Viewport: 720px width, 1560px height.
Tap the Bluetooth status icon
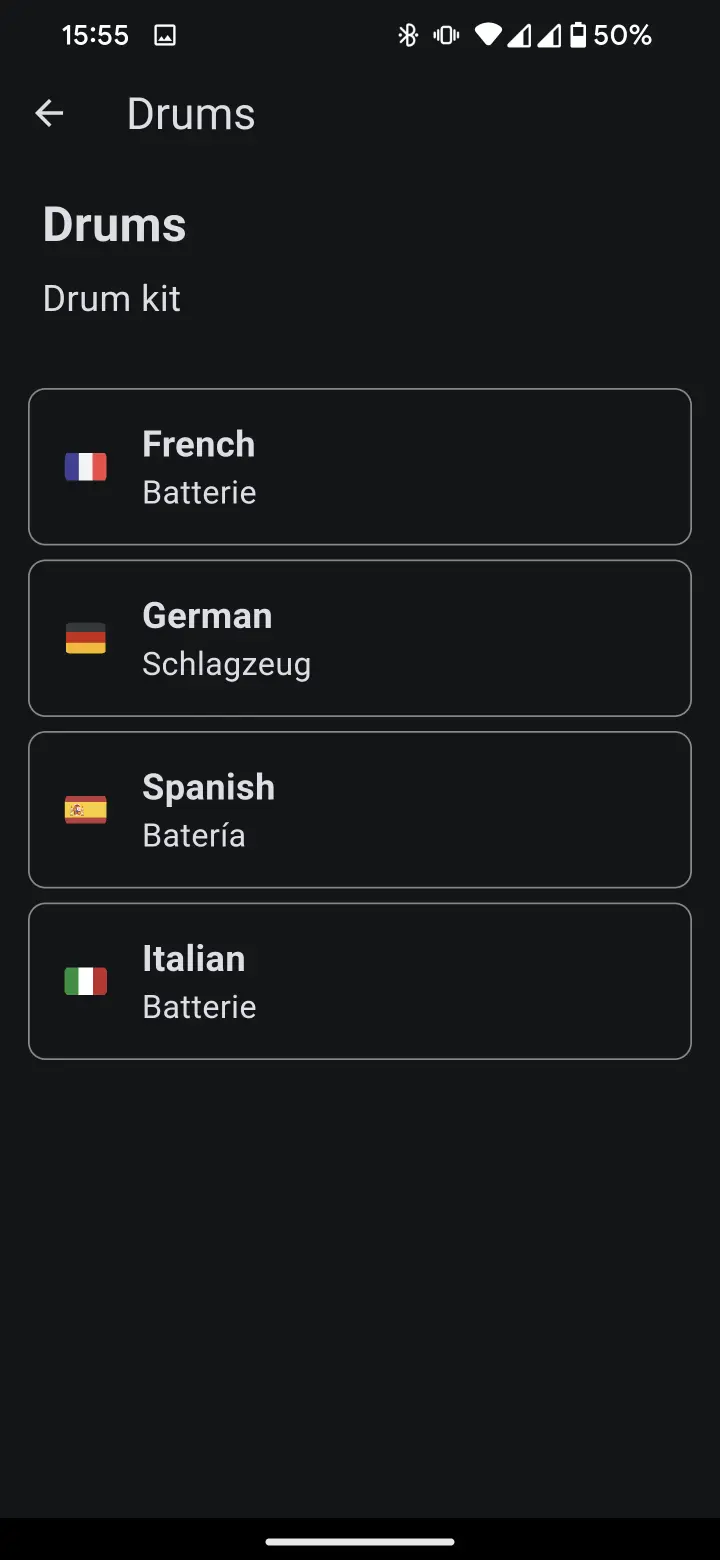407,36
